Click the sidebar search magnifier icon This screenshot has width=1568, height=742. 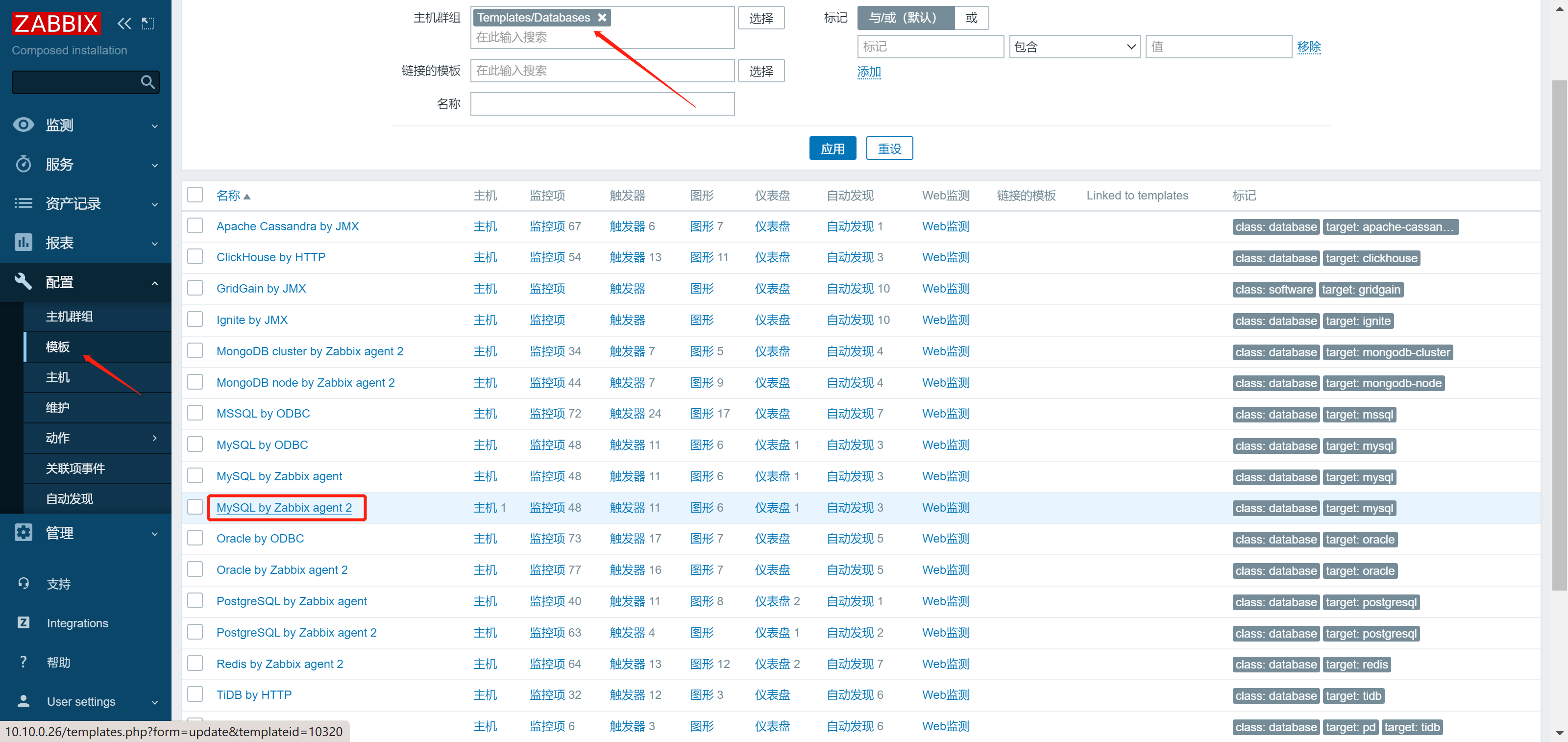148,82
